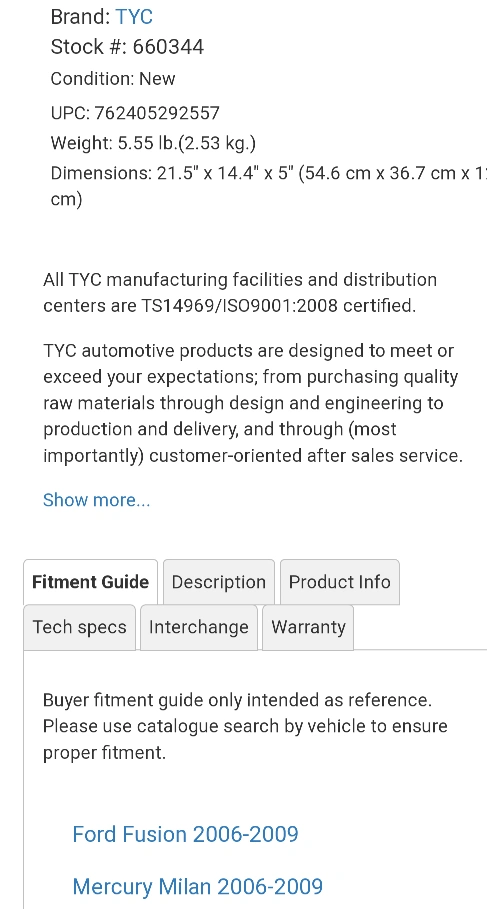
Task: Open Ford Fusion 2006-2009 fitment link
Action: pyautogui.click(x=186, y=834)
